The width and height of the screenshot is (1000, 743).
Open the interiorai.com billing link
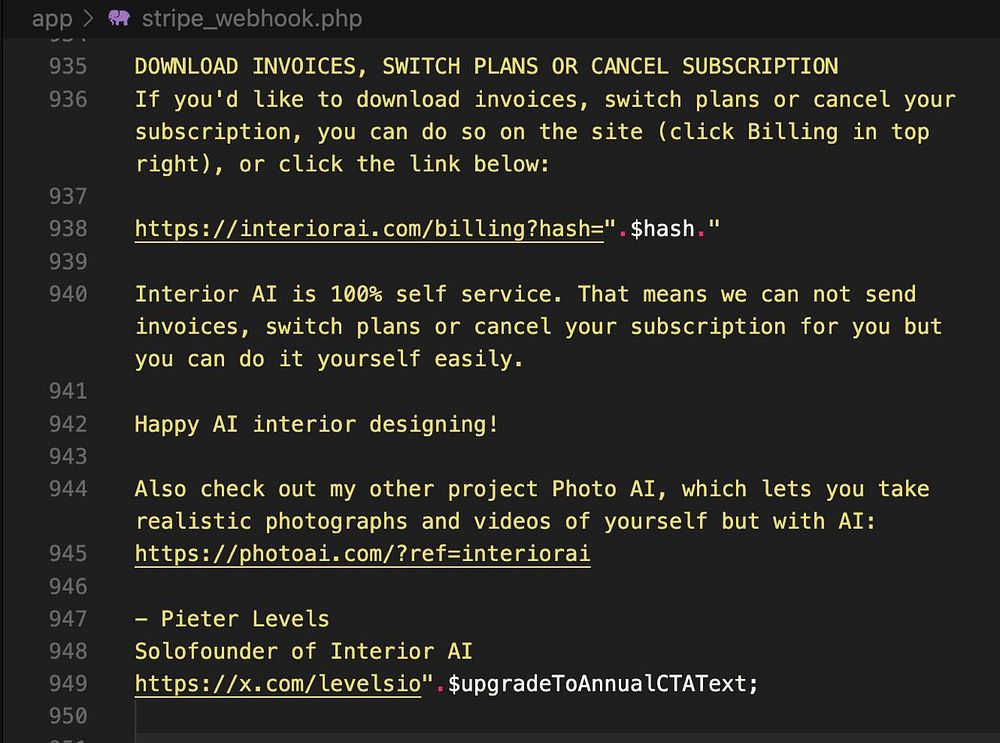pos(369,228)
